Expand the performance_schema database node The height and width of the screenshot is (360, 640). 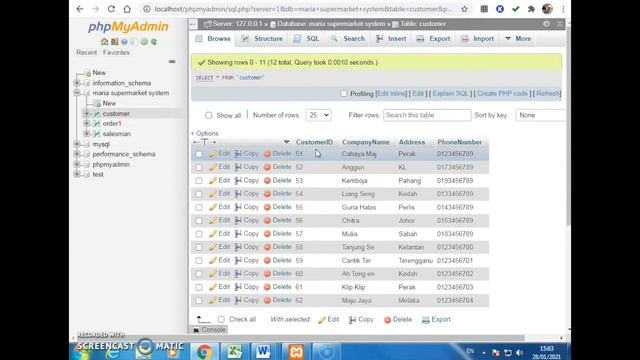coord(77,154)
